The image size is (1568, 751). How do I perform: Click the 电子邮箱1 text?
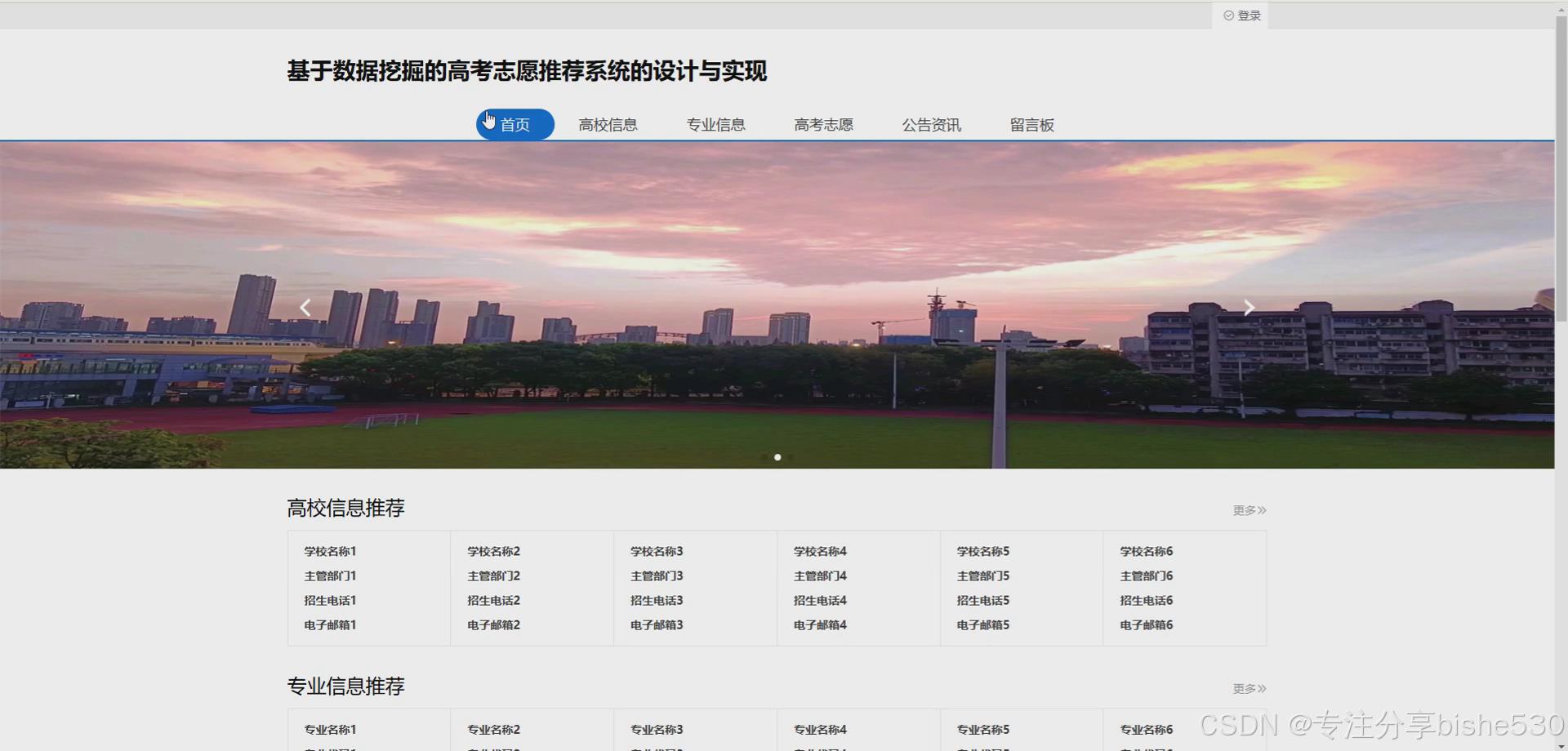[330, 625]
